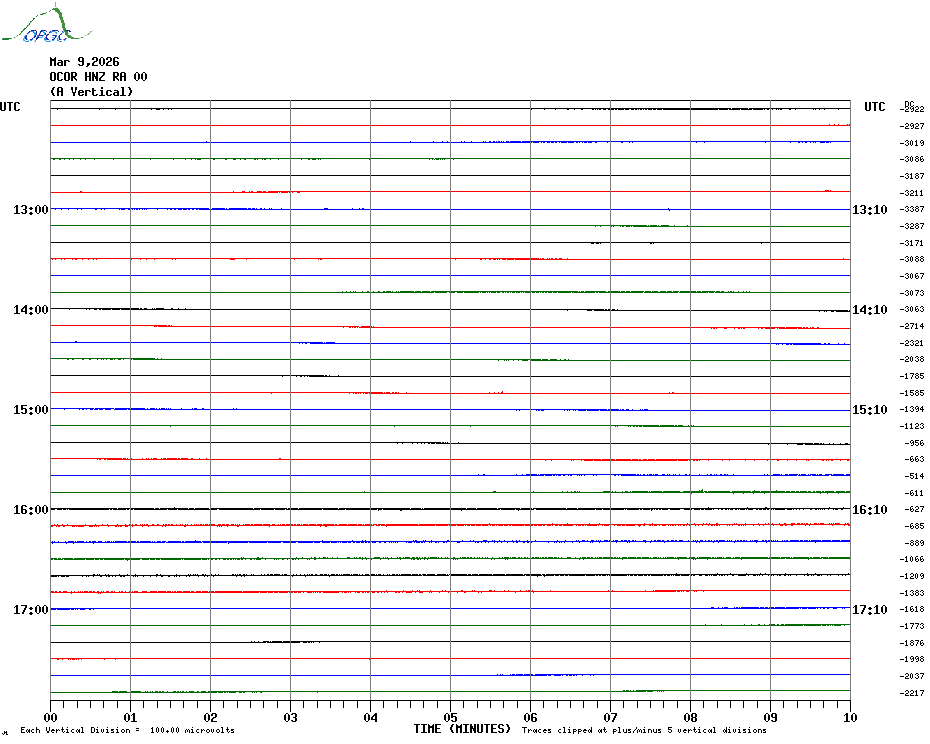Viewport: 930px width, 744px height.
Task: Click the DC offset value "-1066"
Action: tap(912, 559)
